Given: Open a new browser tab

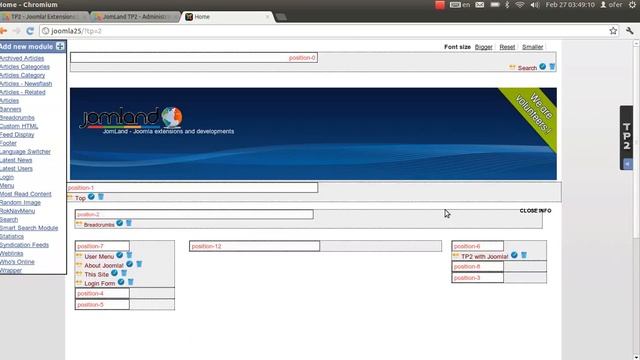Looking at the screenshot, I should coord(281,17).
